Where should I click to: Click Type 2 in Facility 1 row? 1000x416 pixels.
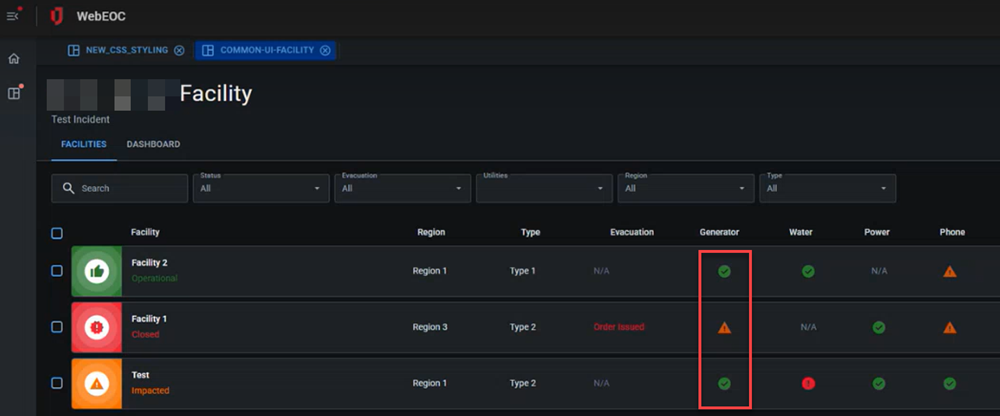[x=522, y=327]
